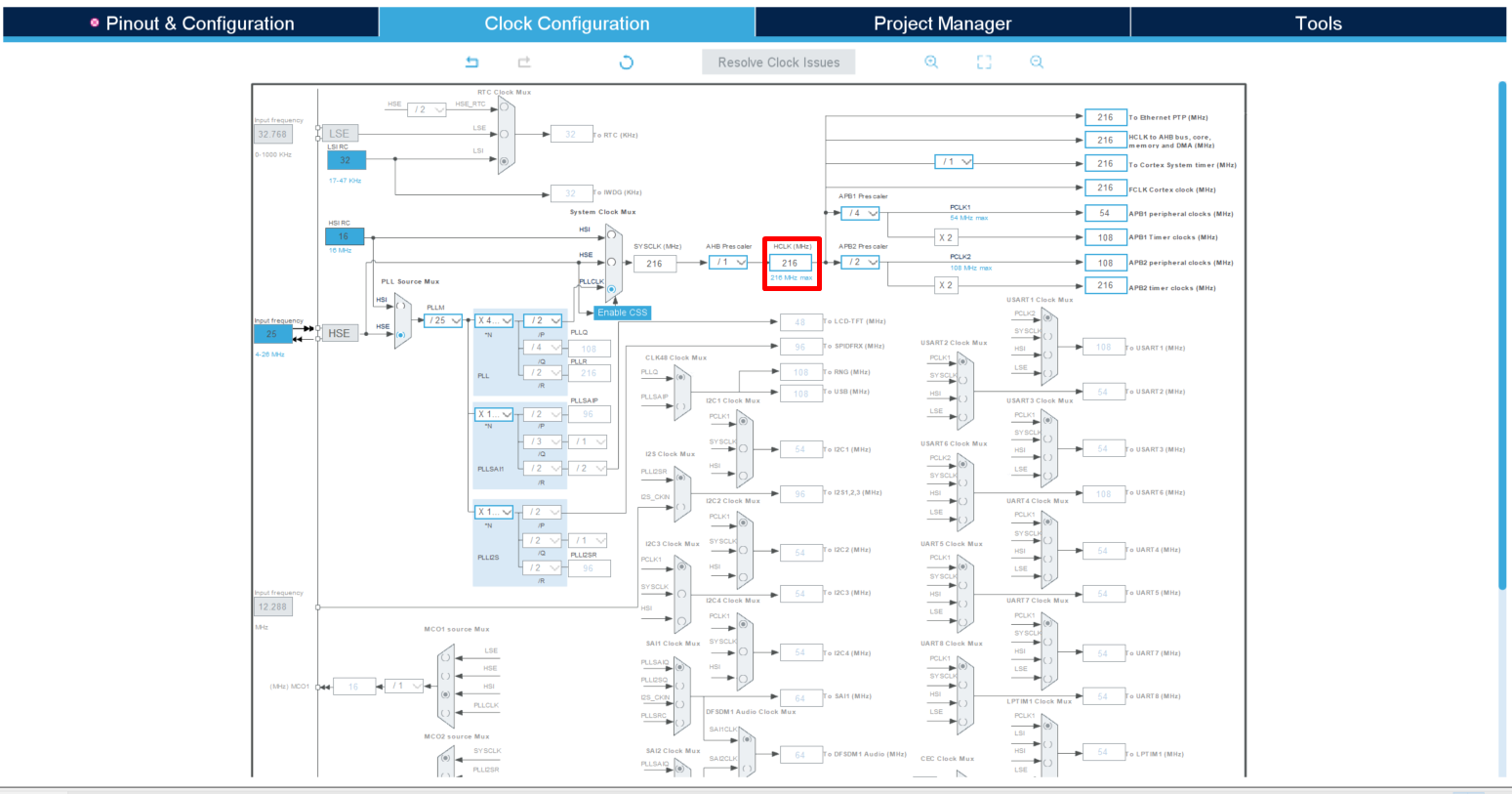Open the APB1 Prescaler dropdown
The height and width of the screenshot is (794, 1512).
[860, 213]
